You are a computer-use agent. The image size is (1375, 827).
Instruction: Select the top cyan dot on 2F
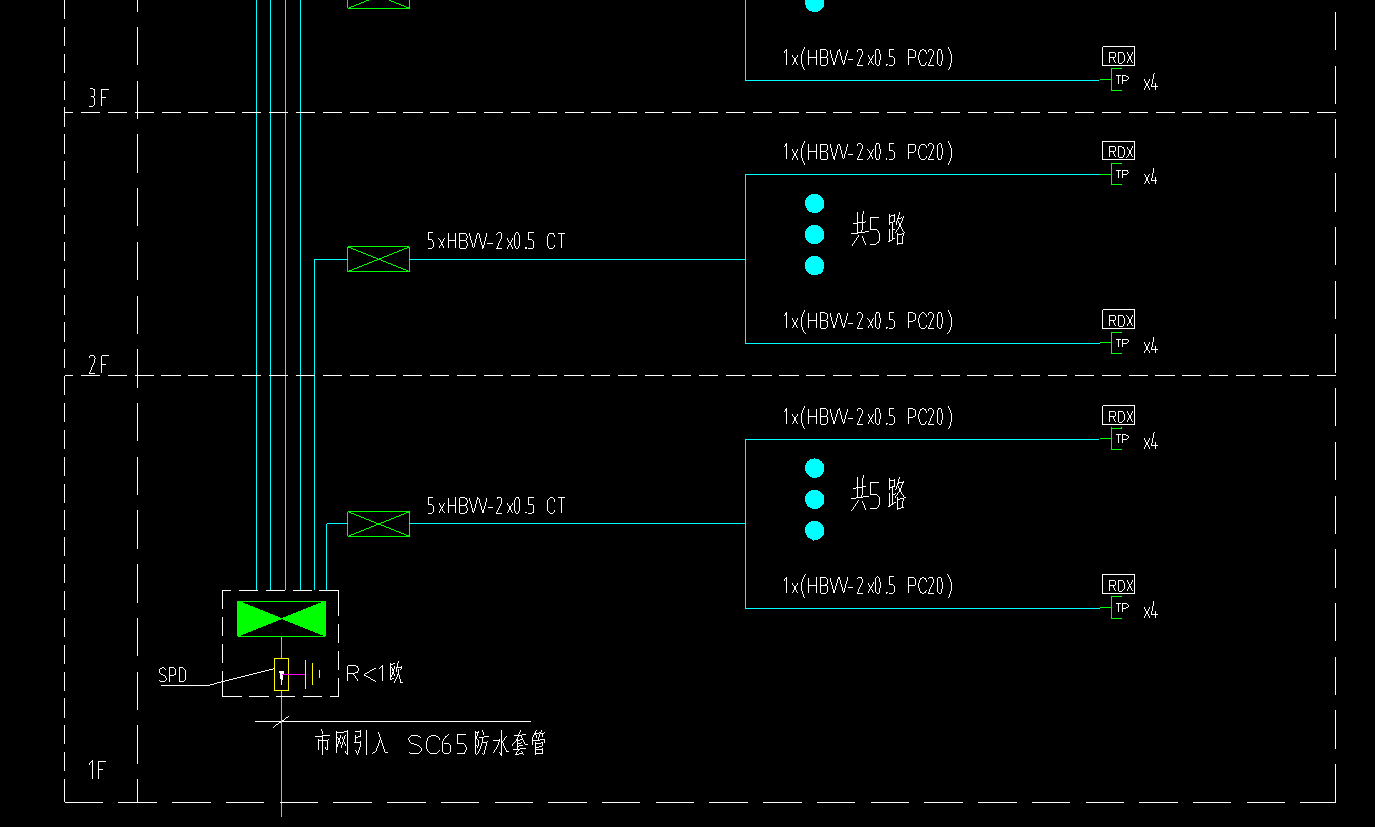(814, 204)
